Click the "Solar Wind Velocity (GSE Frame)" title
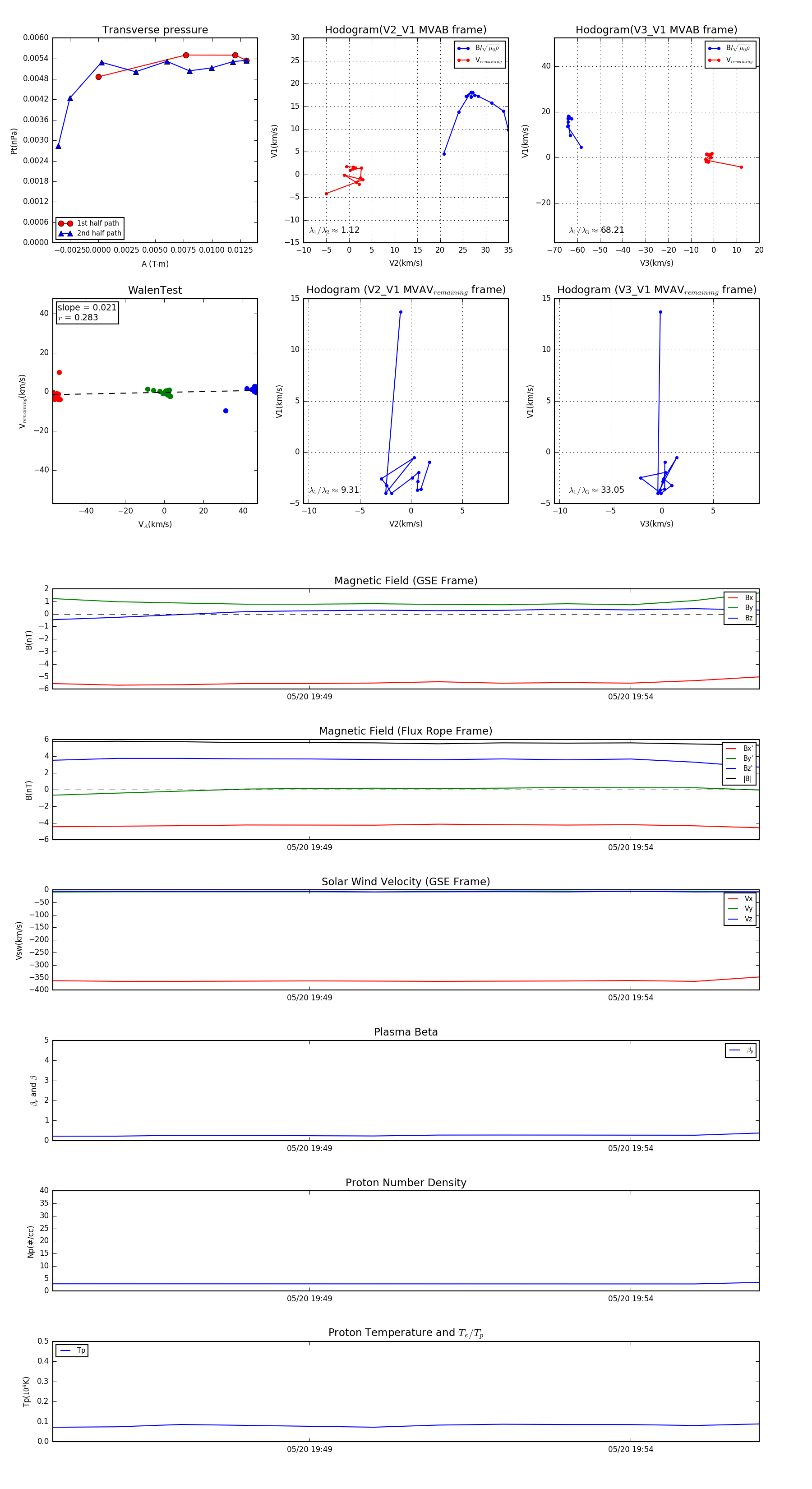Viewport: 812px width, 1489px height. pyautogui.click(x=406, y=882)
